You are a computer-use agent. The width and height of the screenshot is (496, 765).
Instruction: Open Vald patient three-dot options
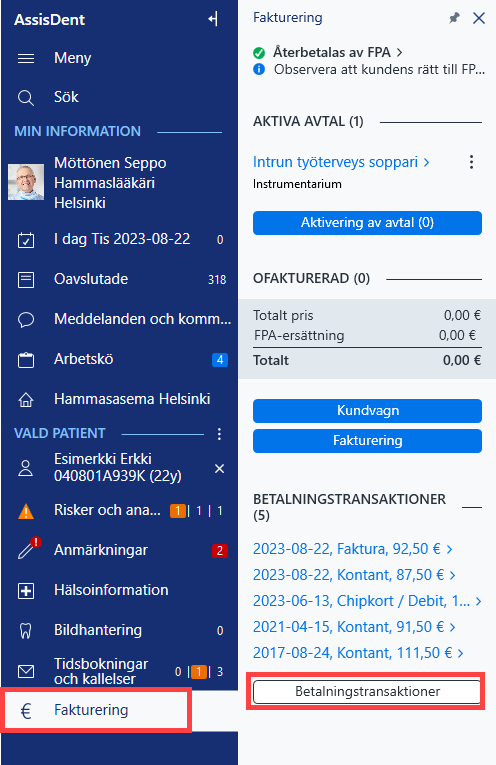tap(219, 434)
